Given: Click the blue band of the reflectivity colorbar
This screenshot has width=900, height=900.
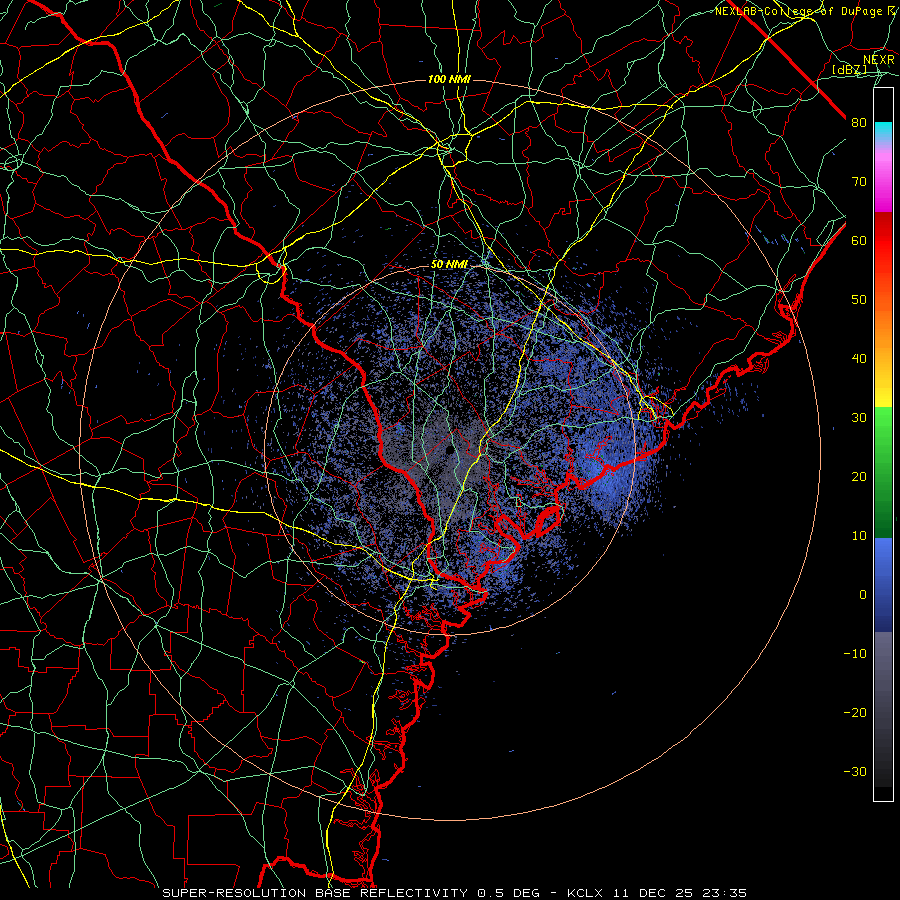Looking at the screenshot, I should 883,584.
